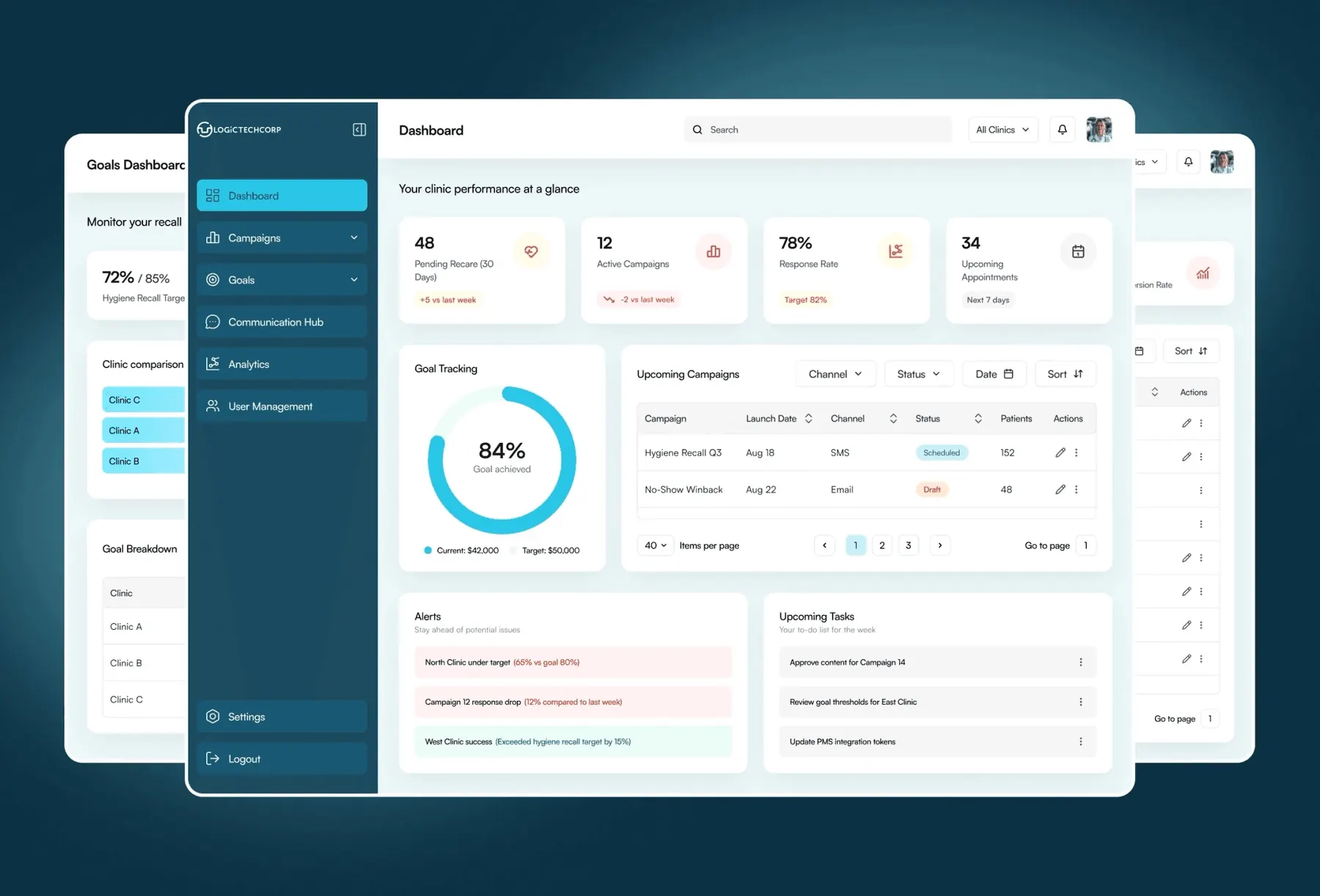Open the user avatar in Dashboard header
This screenshot has width=1320, height=896.
(1099, 130)
